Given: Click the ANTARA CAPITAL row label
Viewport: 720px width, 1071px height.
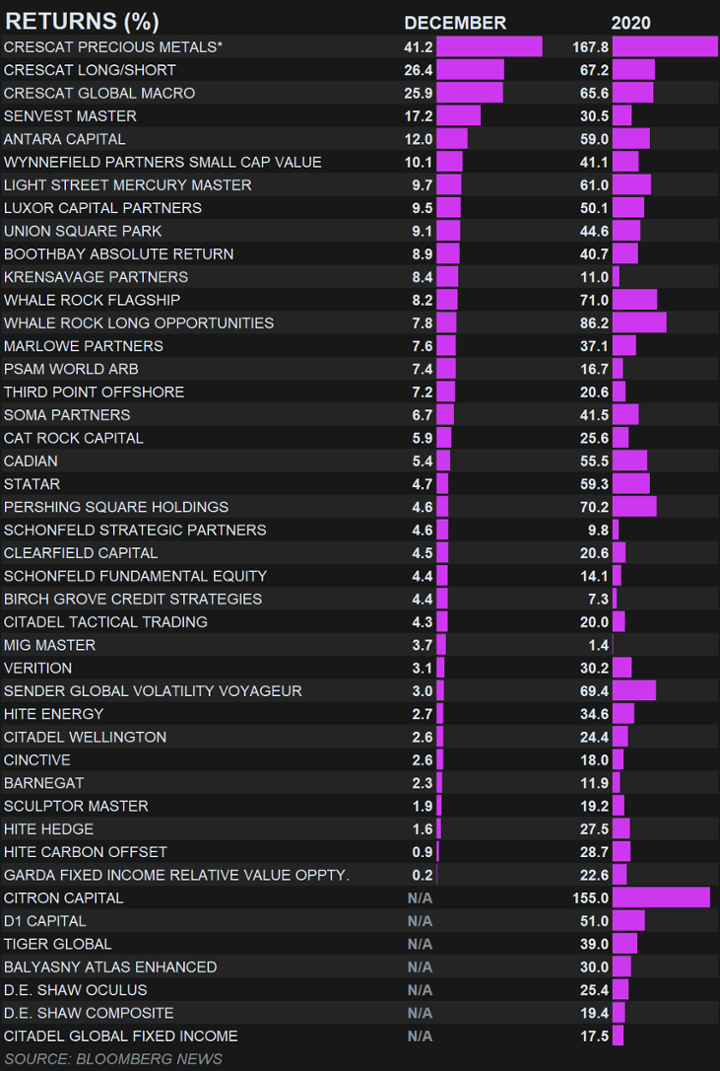Looking at the screenshot, I should 64,139.
